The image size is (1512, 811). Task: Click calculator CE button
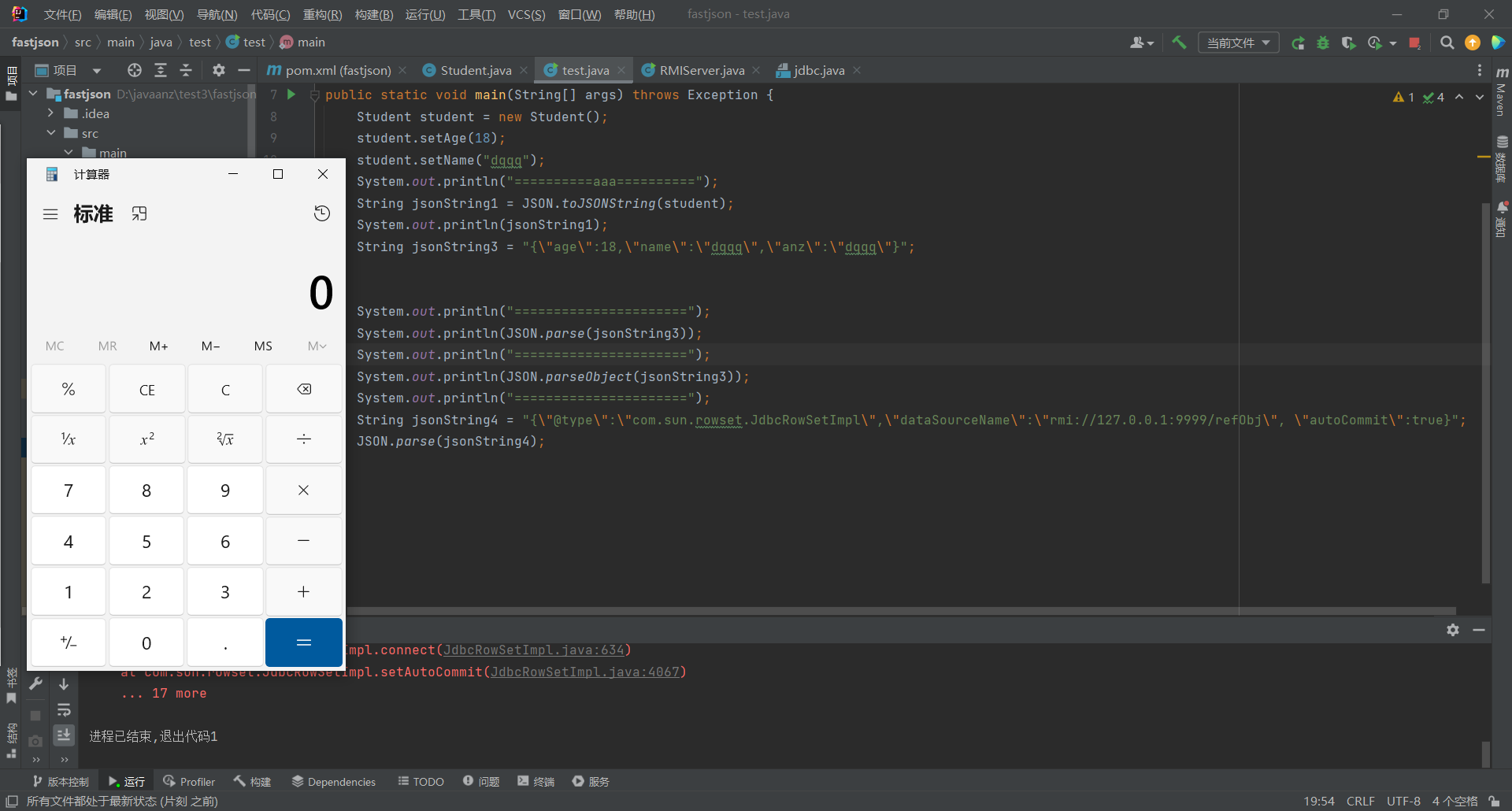click(147, 389)
